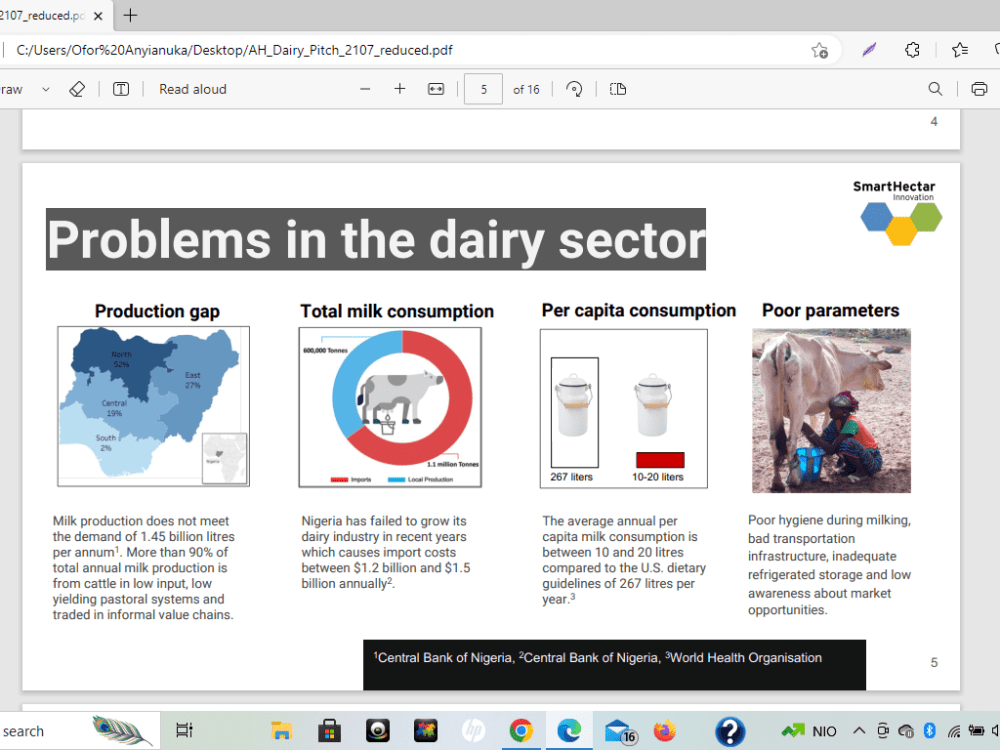Viewport: 1000px width, 750px height.
Task: Open the Wi-Fi network tray icon
Action: [x=953, y=731]
